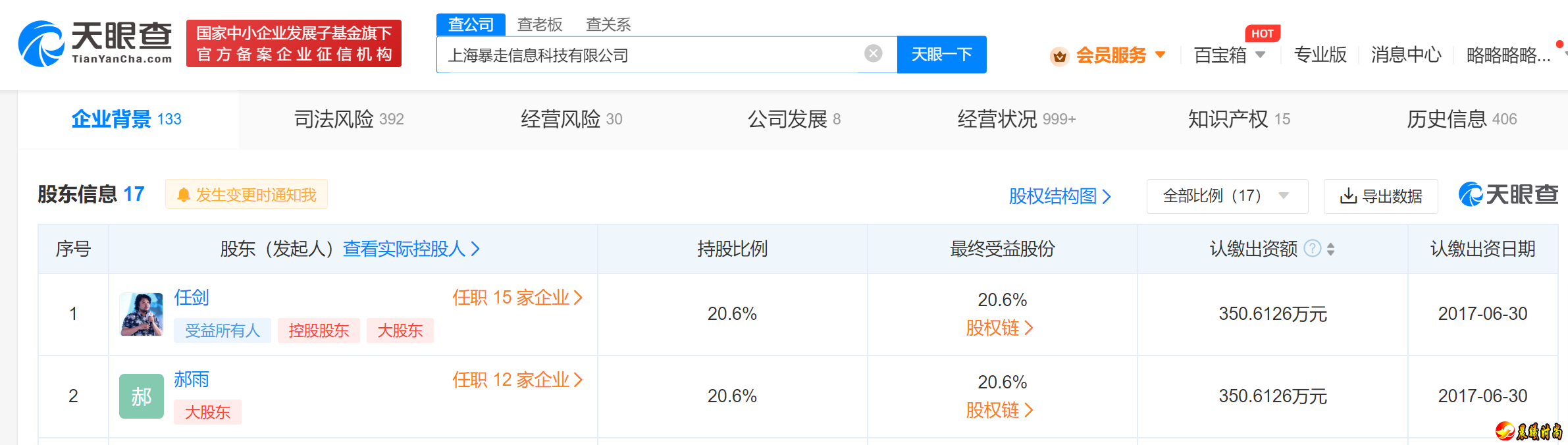
Task: Open the 历史信息 tab
Action: (x=1461, y=119)
